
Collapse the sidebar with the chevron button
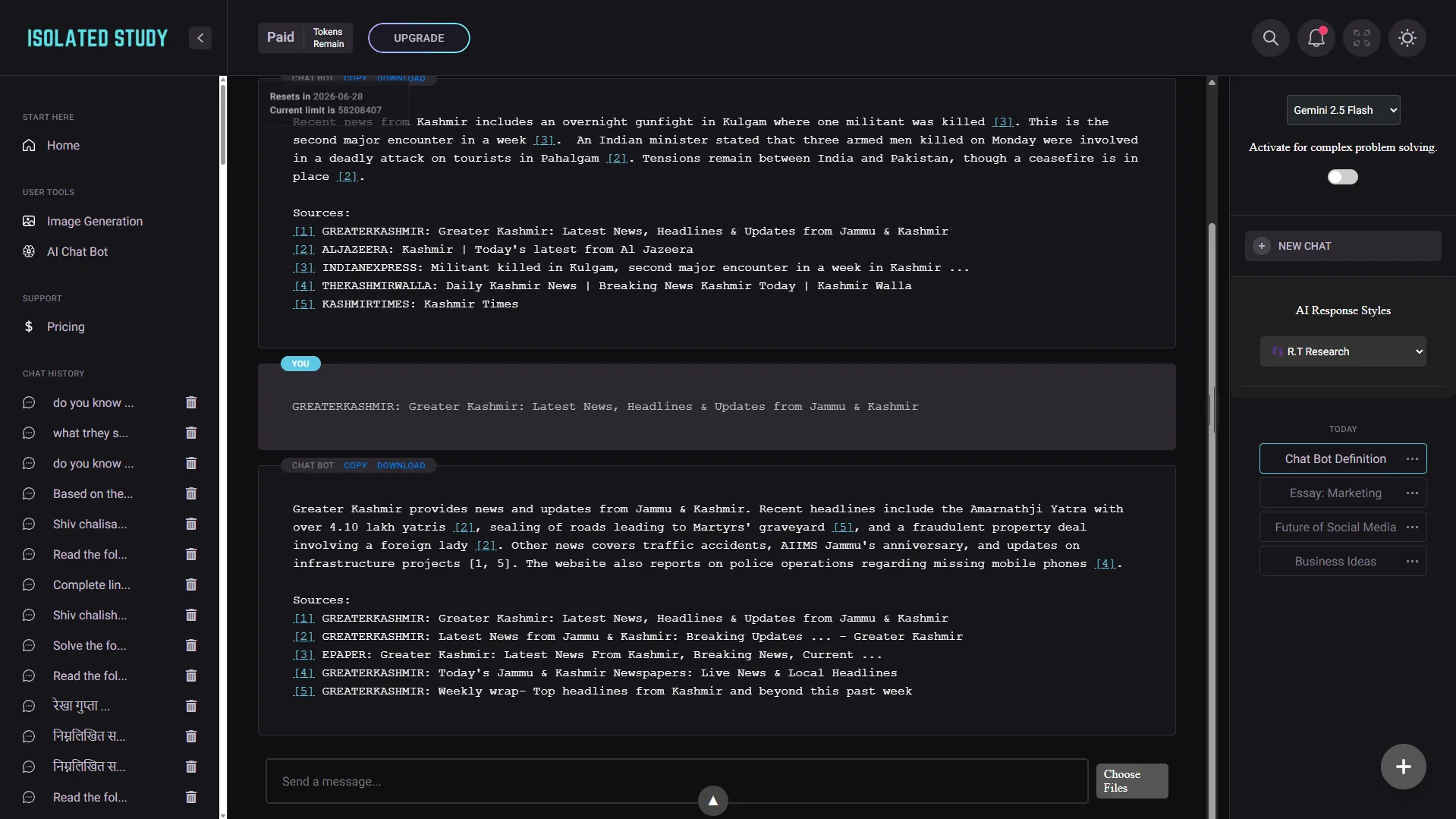[x=200, y=38]
